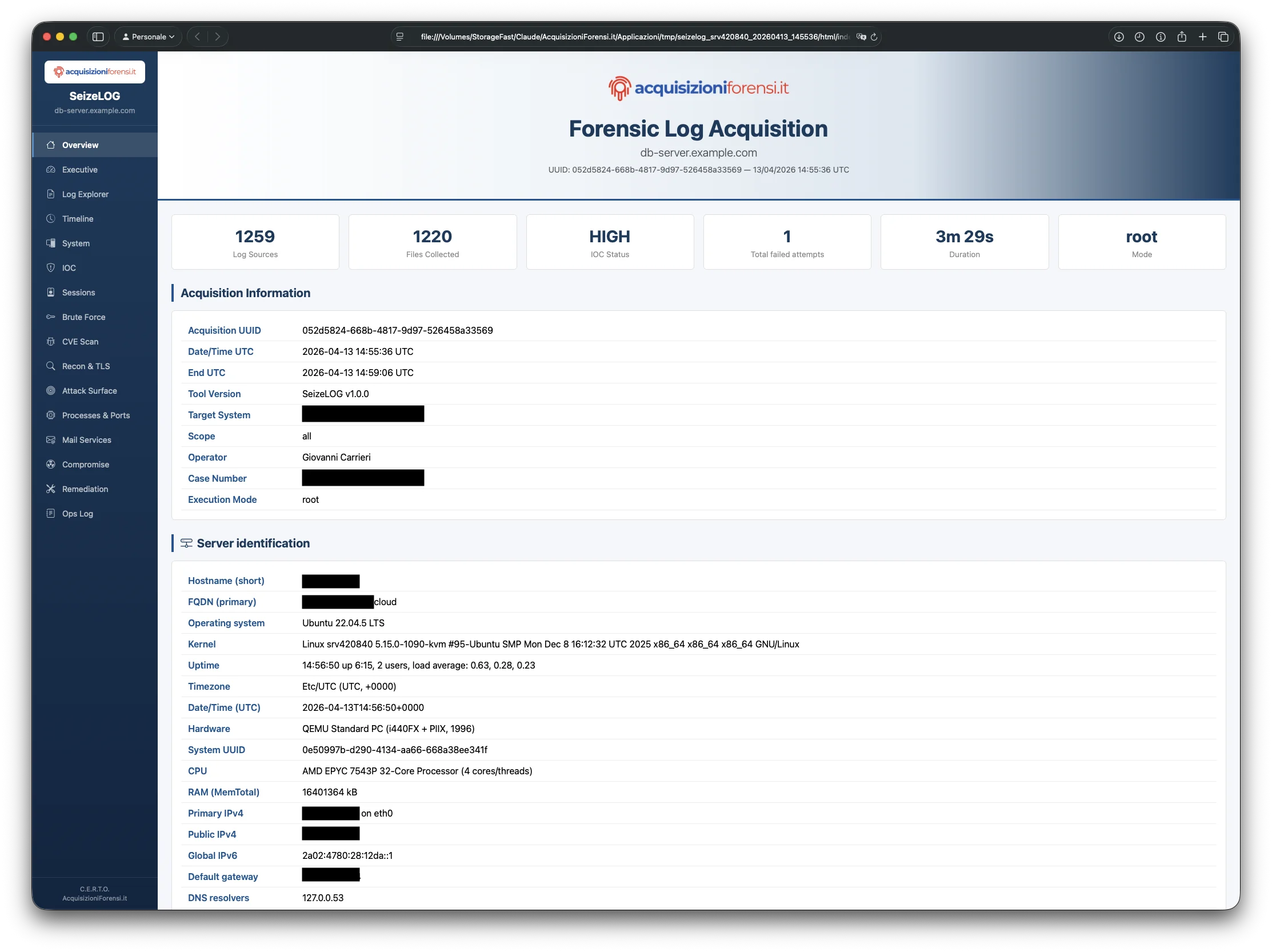
Task: Select Overview in the navigation menu
Action: tap(79, 145)
